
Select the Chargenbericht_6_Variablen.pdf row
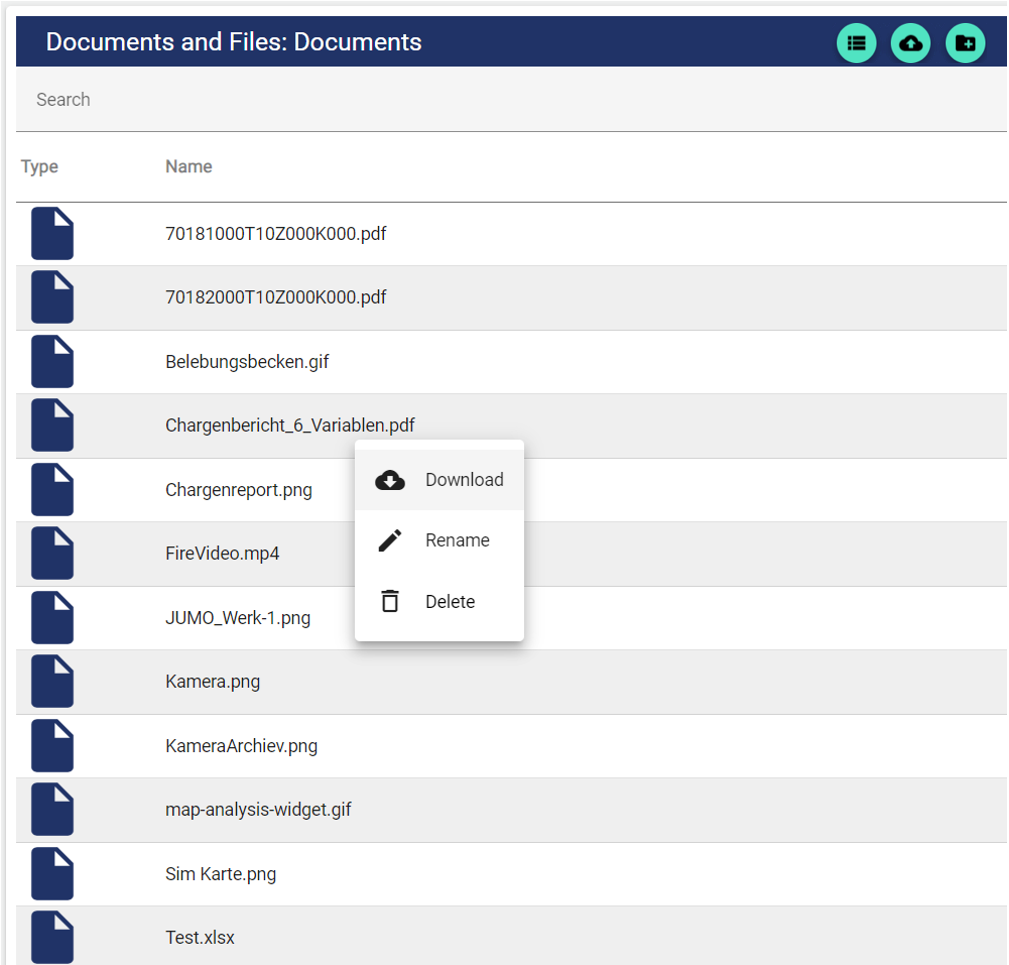click(x=289, y=426)
